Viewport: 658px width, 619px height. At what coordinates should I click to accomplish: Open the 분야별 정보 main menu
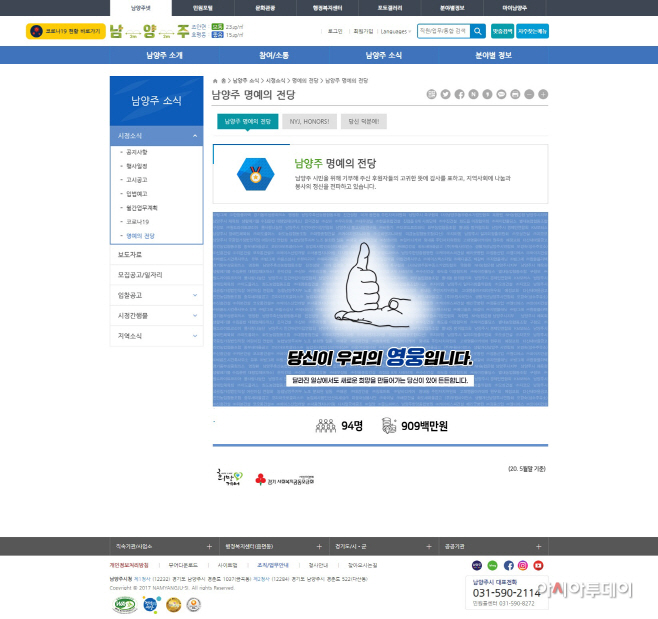pos(494,55)
